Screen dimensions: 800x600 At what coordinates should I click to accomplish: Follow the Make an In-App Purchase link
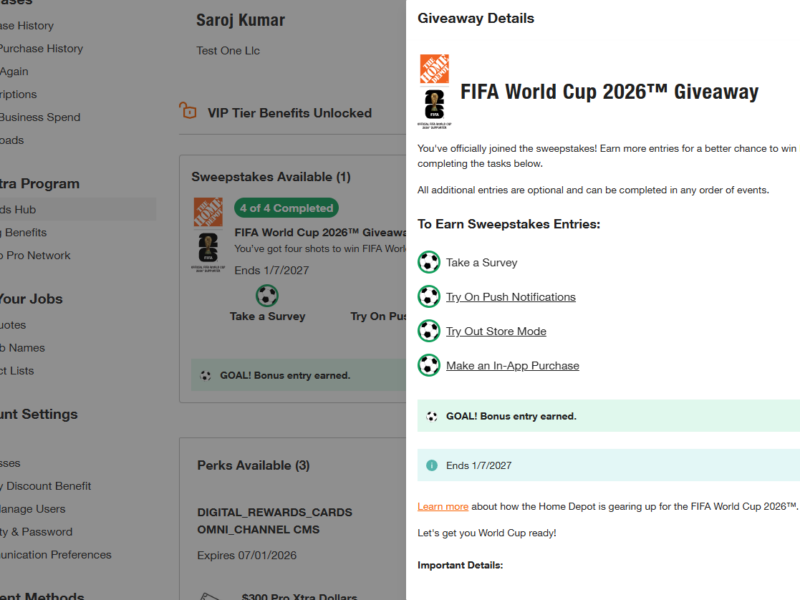[512, 366]
